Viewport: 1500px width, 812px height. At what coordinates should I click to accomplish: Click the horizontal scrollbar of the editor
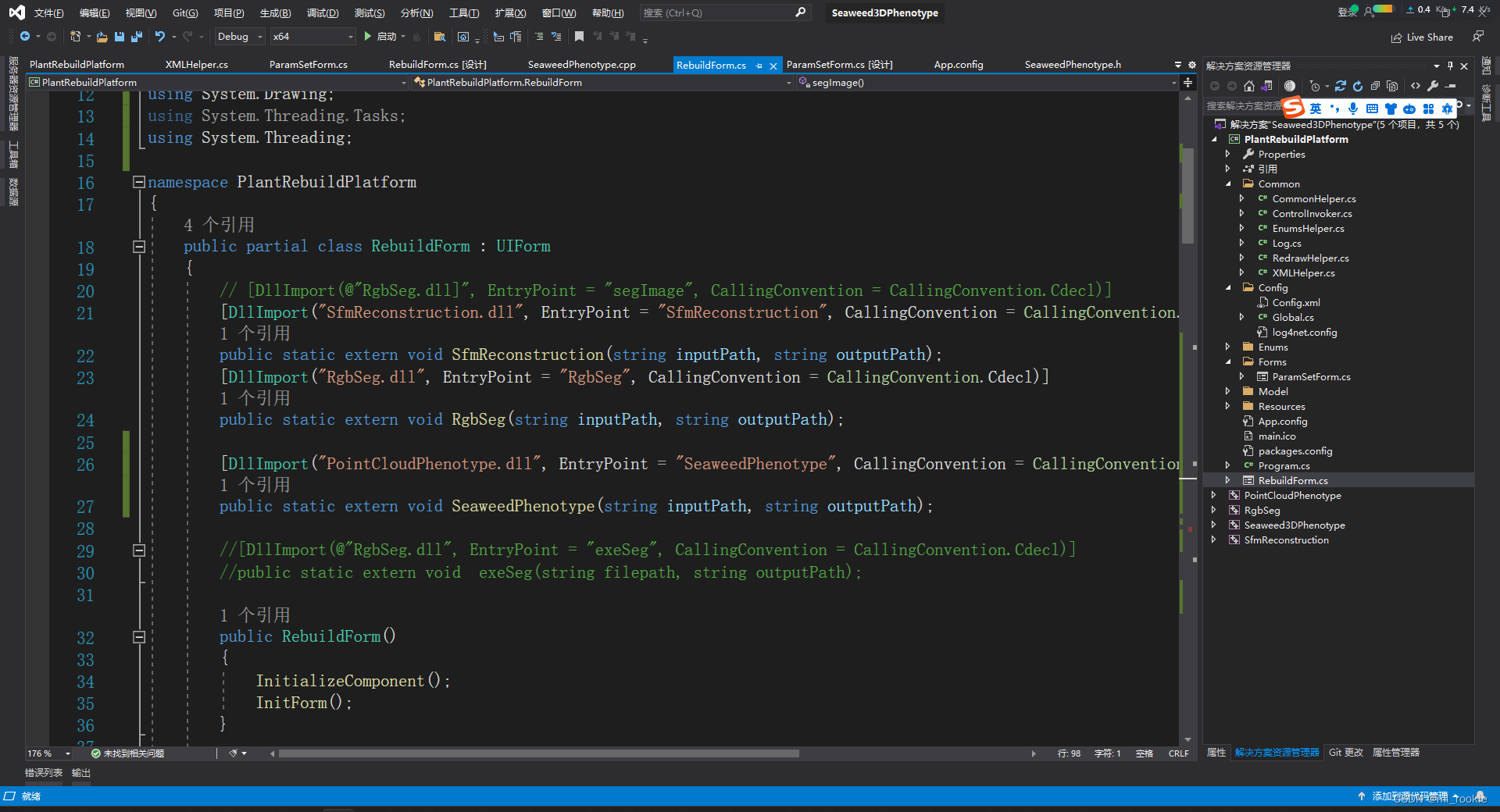point(539,753)
